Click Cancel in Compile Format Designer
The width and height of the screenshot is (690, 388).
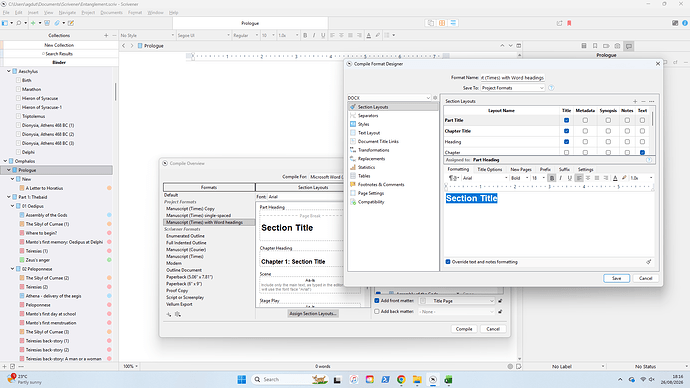pyautogui.click(x=645, y=278)
